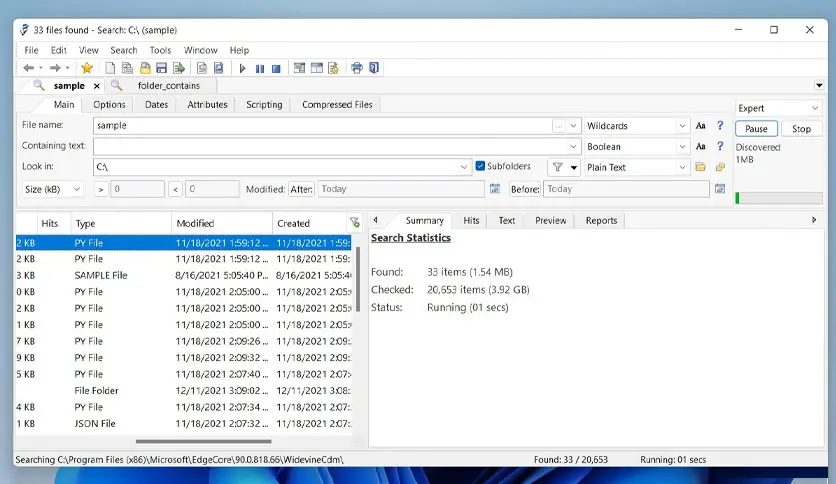Viewport: 836px width, 484px height.
Task: Open the Wildcards dropdown
Action: 636,126
